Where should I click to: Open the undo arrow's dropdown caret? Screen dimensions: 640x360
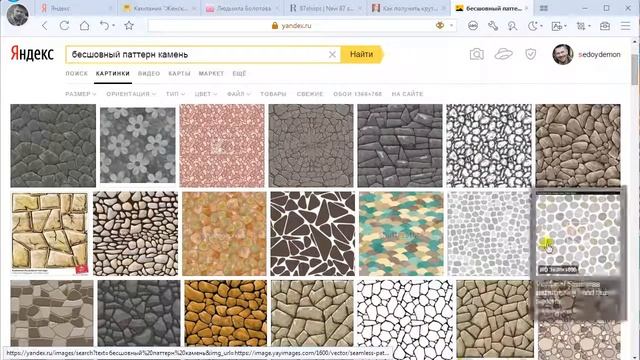point(113,26)
